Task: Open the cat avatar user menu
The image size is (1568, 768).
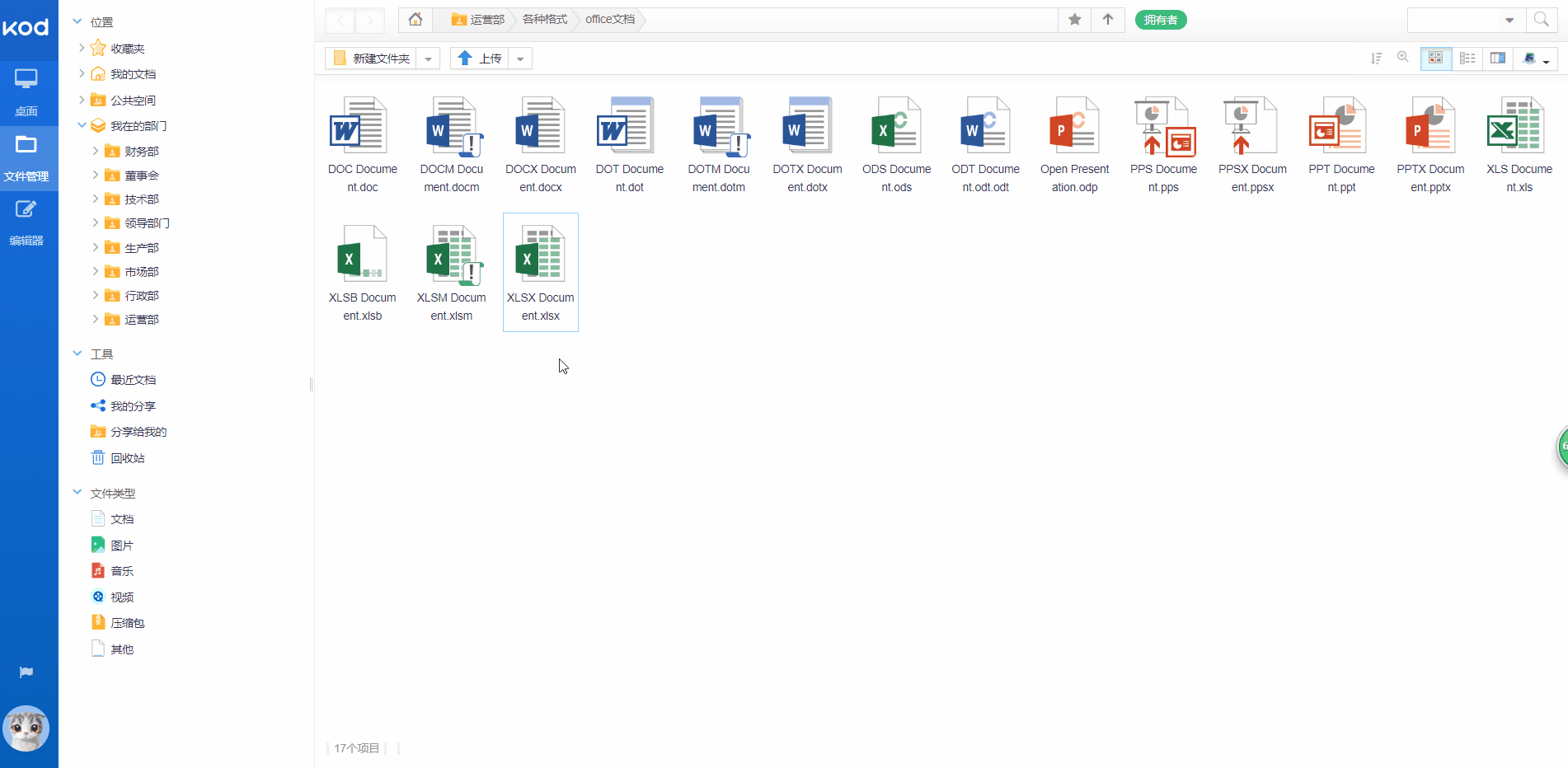Action: pos(26,728)
